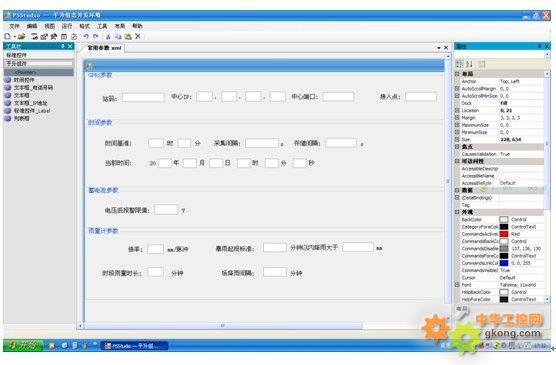The width and height of the screenshot is (556, 365).
Task: Open the 文件 menu
Action: 15,26
